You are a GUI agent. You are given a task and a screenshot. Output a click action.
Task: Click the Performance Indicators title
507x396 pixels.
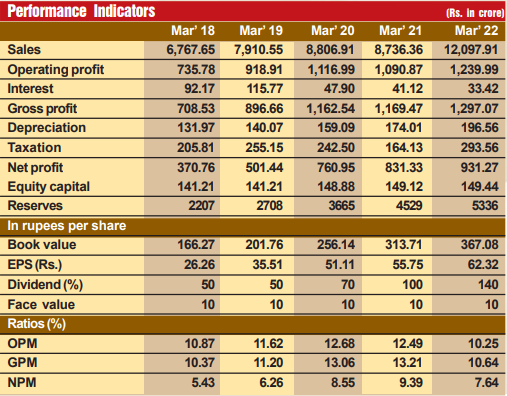click(x=81, y=11)
